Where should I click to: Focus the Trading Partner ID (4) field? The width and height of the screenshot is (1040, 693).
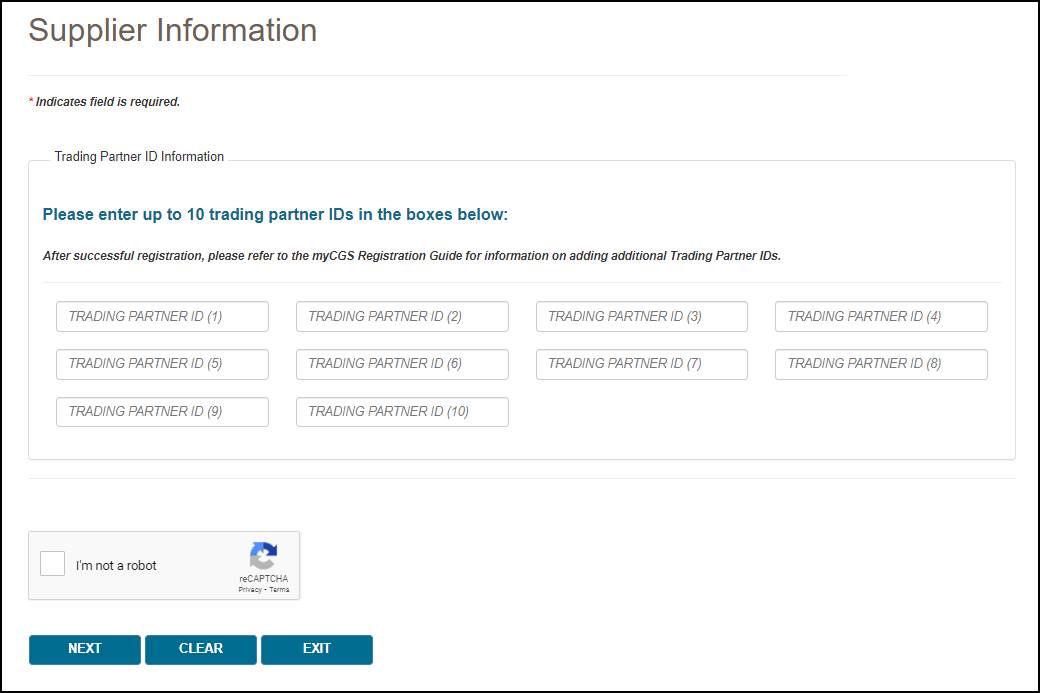(881, 317)
